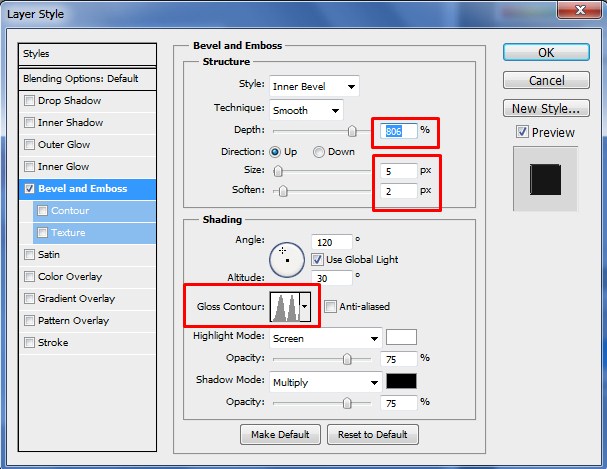Select the Stroke style label
The height and width of the screenshot is (469, 607).
pyautogui.click(x=53, y=343)
